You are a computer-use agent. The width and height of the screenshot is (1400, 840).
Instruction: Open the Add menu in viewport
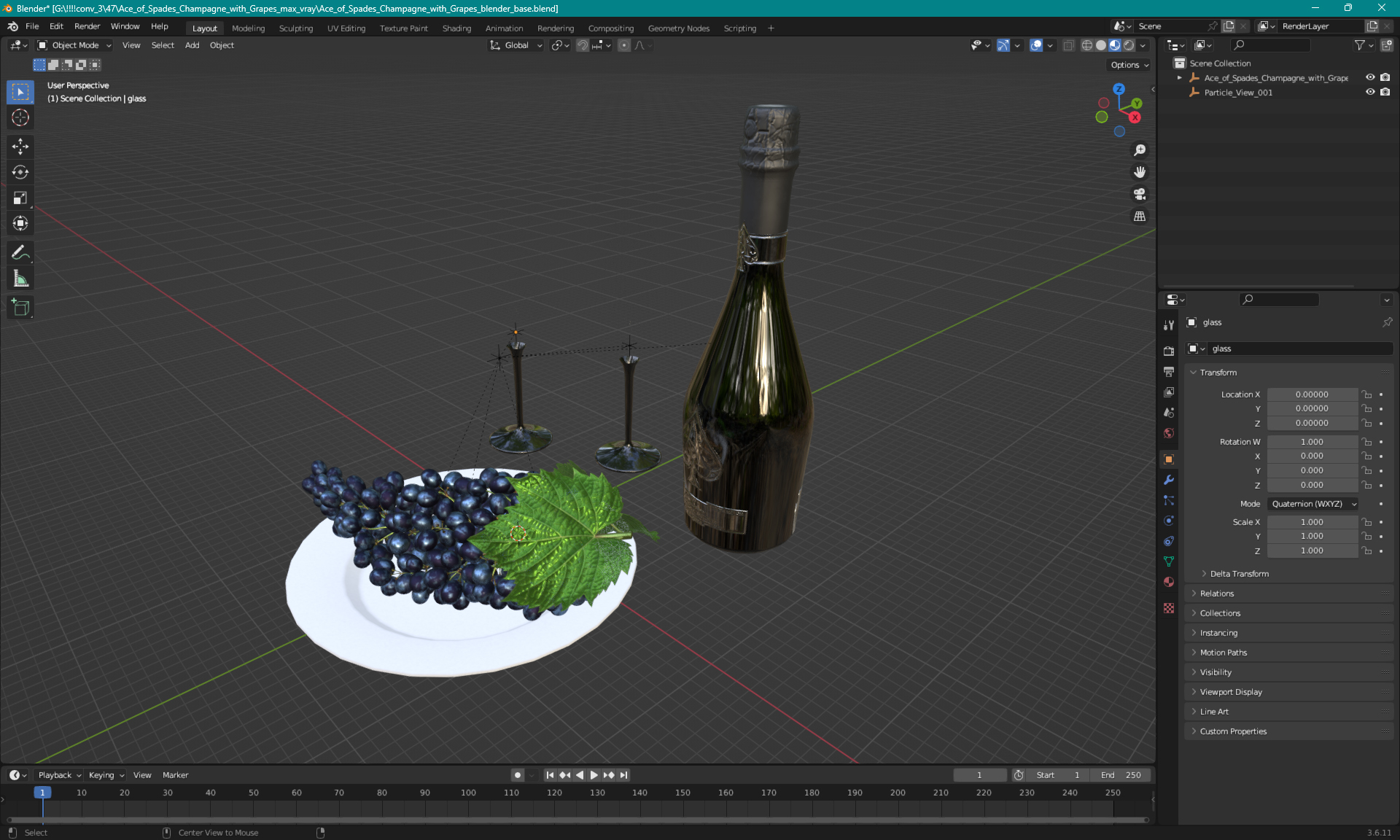click(x=192, y=45)
